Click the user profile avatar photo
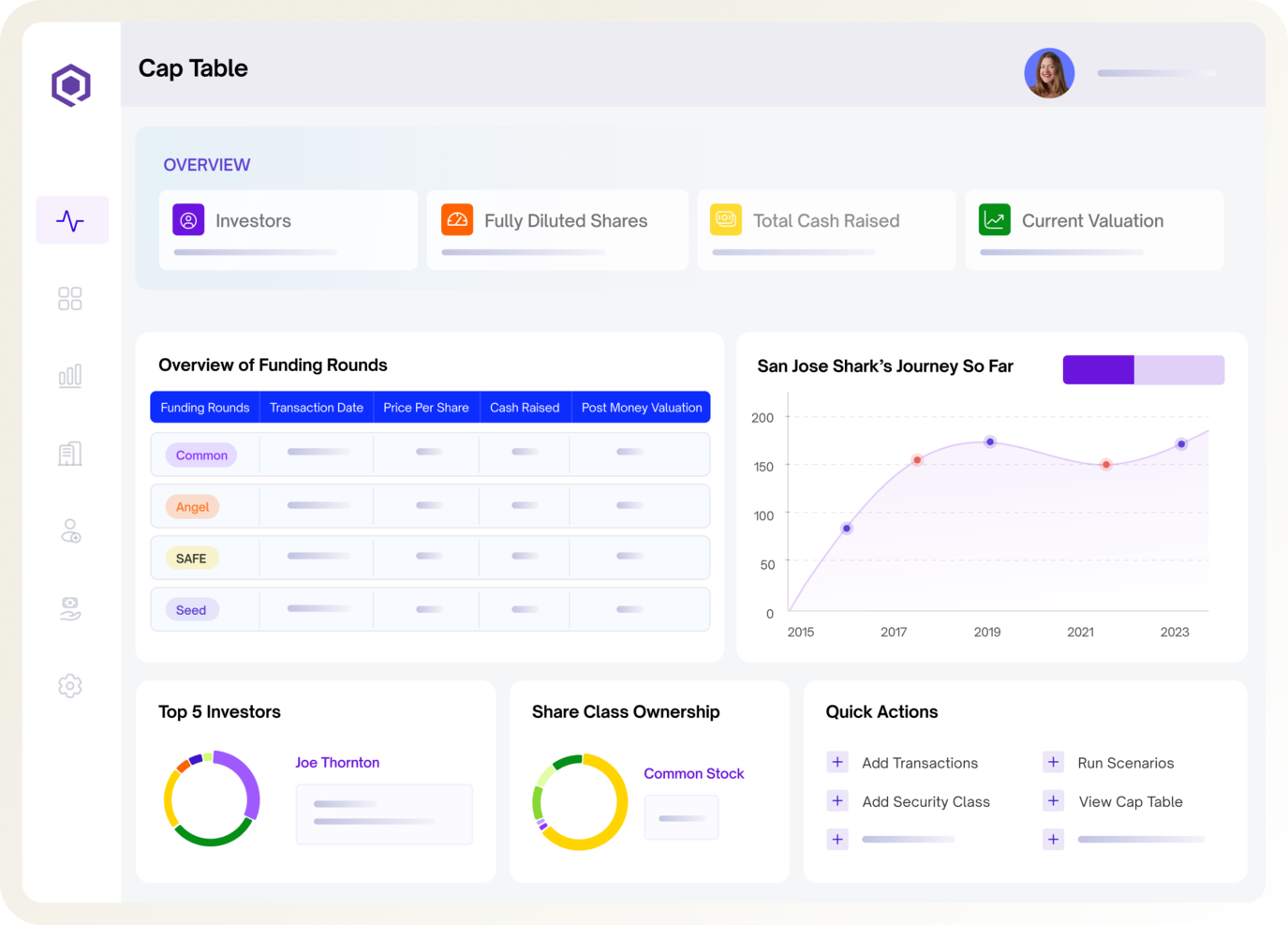 pos(1048,73)
